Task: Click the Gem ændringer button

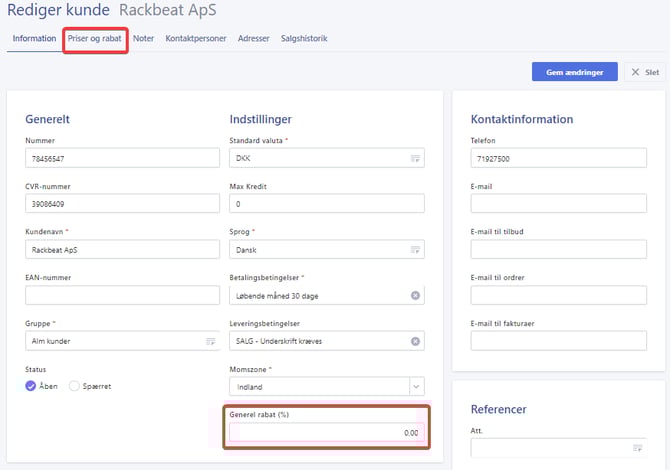Action: (x=574, y=72)
